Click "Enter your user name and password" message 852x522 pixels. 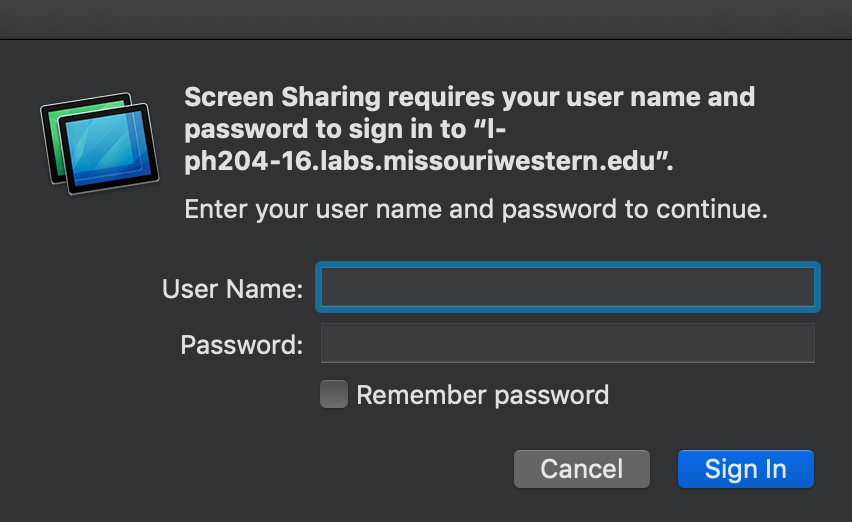click(x=476, y=210)
